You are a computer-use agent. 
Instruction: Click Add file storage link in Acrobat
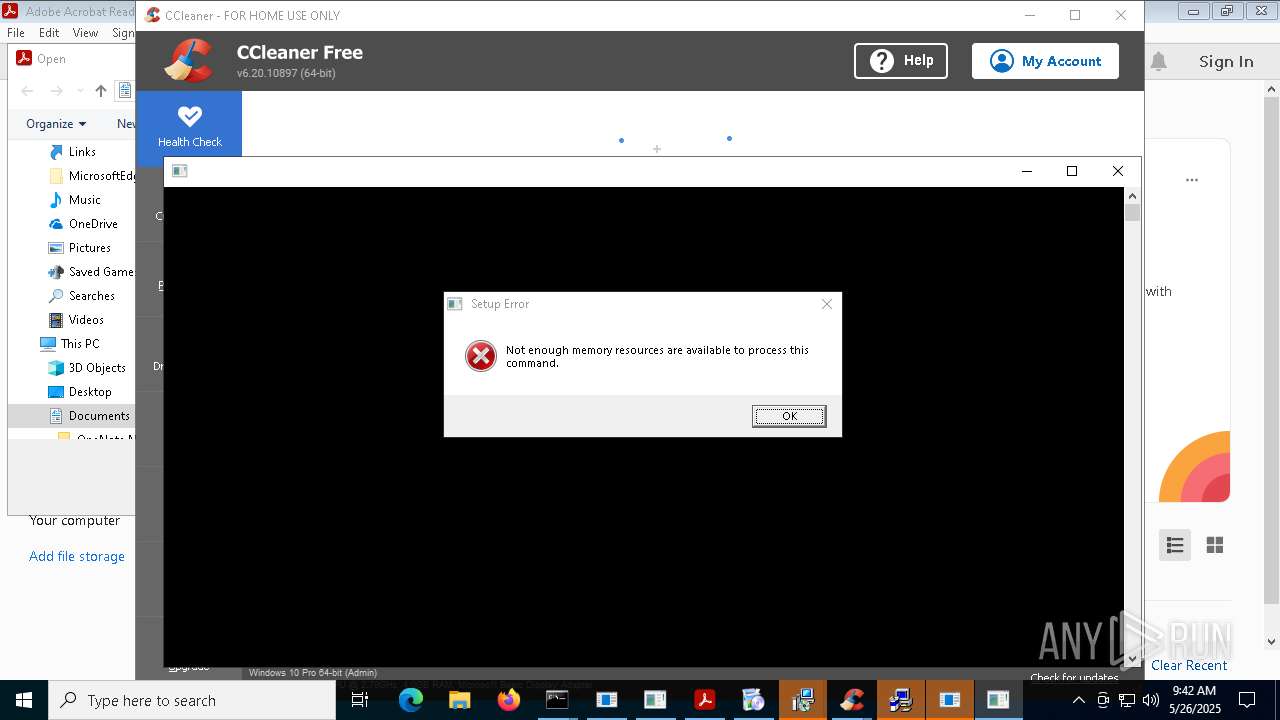(77, 557)
